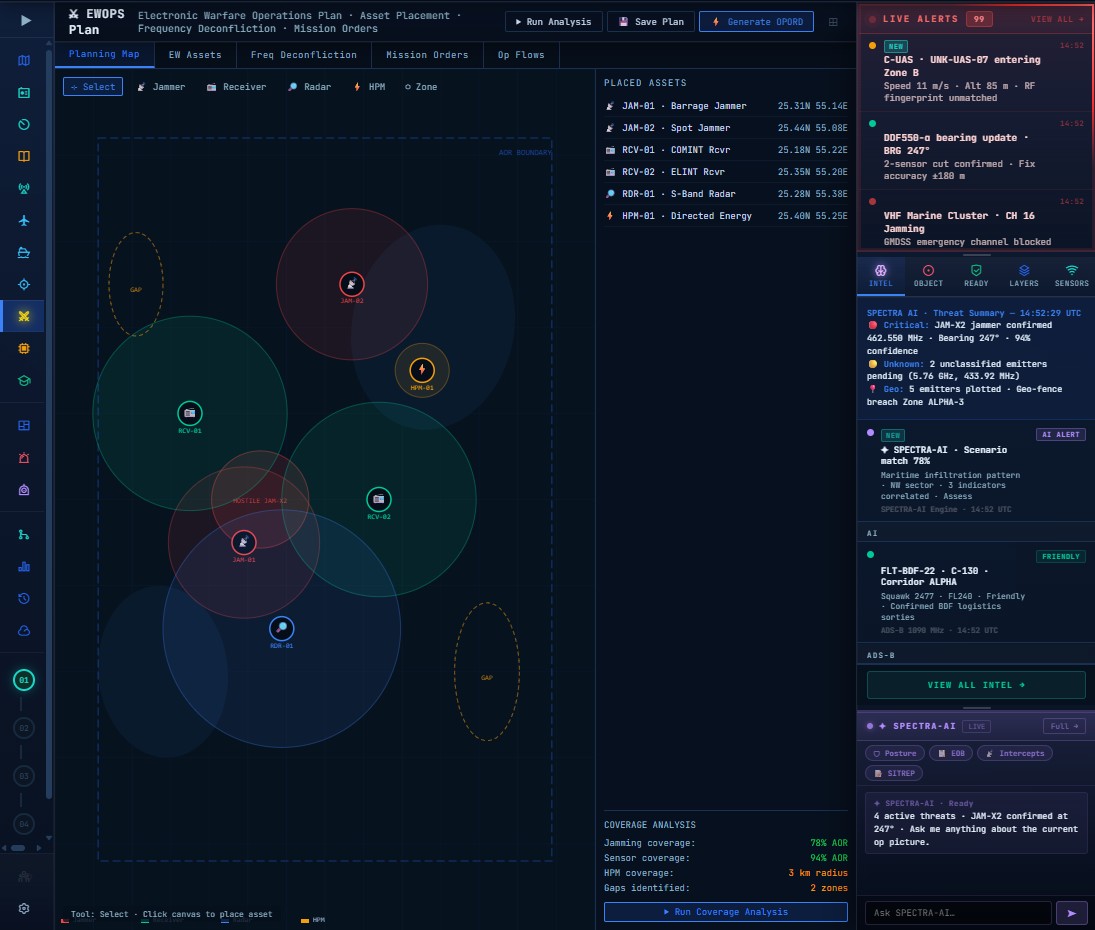Open the settings gear at sidebar bottom

24,908
